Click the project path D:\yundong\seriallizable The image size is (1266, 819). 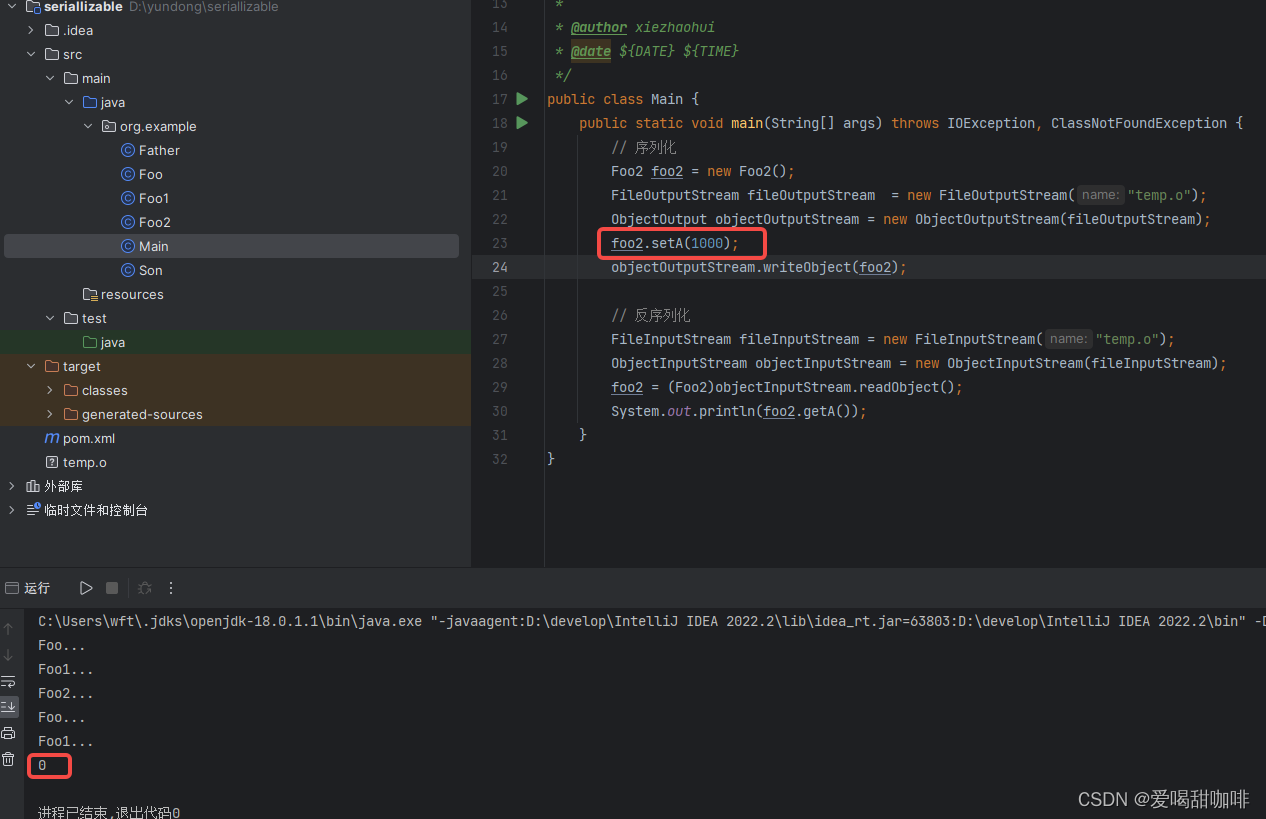tap(204, 7)
